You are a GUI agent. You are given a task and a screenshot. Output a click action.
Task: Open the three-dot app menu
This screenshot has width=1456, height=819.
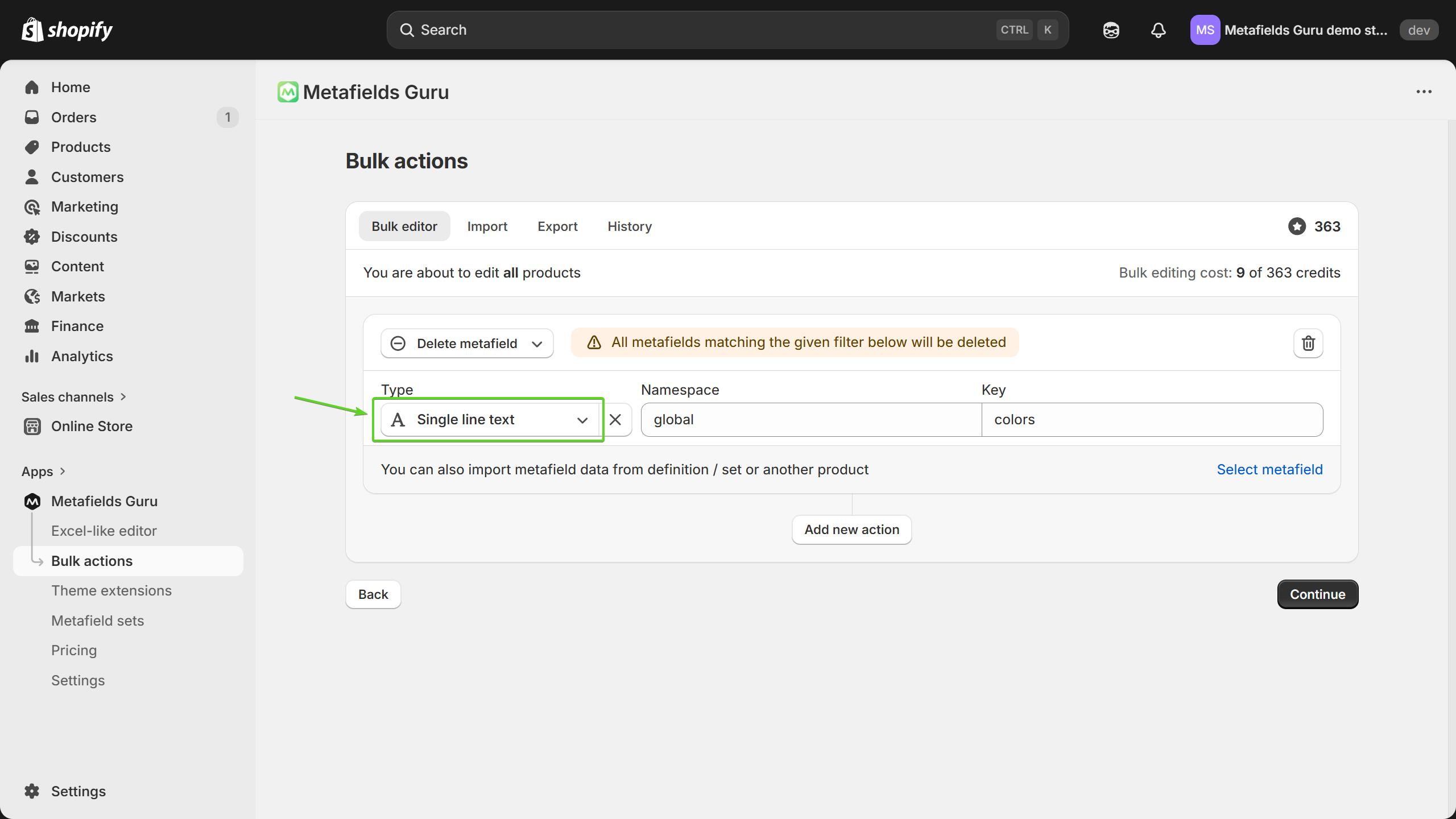(1424, 92)
